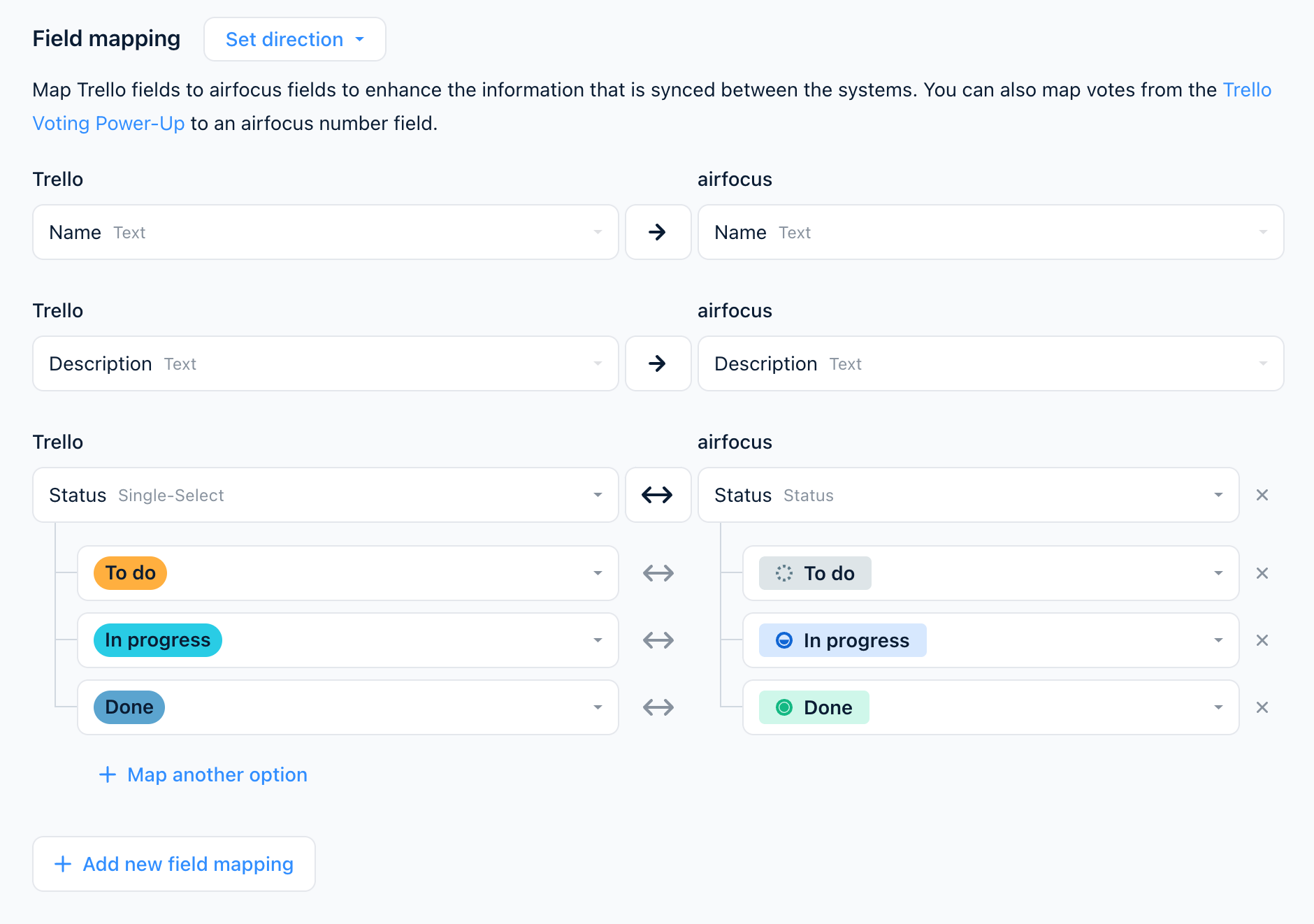Open the airfocus Description field dropdown

point(990,363)
